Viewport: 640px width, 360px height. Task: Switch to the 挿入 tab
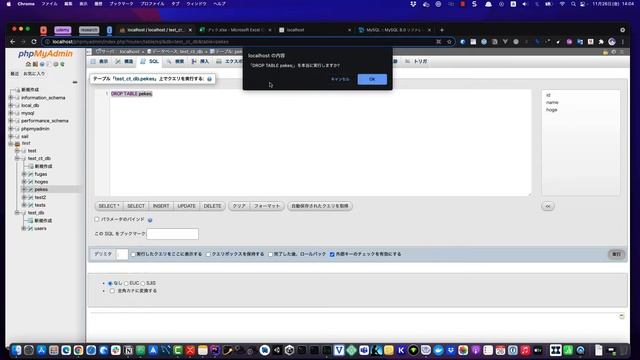pos(200,62)
